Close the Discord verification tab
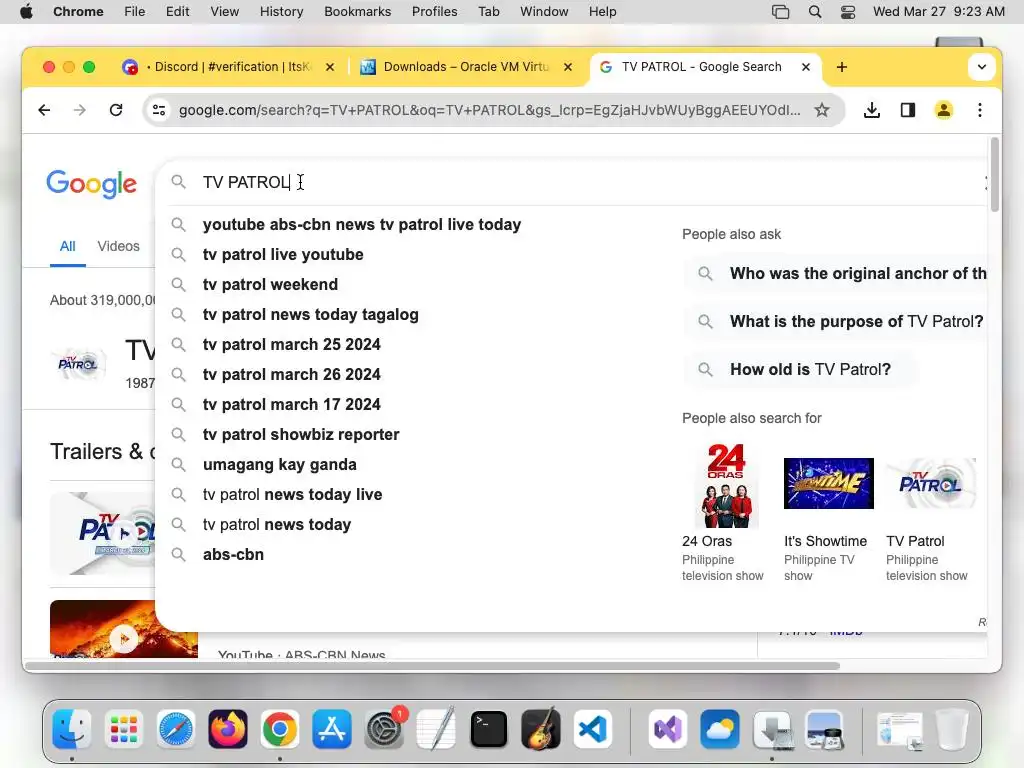The width and height of the screenshot is (1024, 768). pos(330,67)
